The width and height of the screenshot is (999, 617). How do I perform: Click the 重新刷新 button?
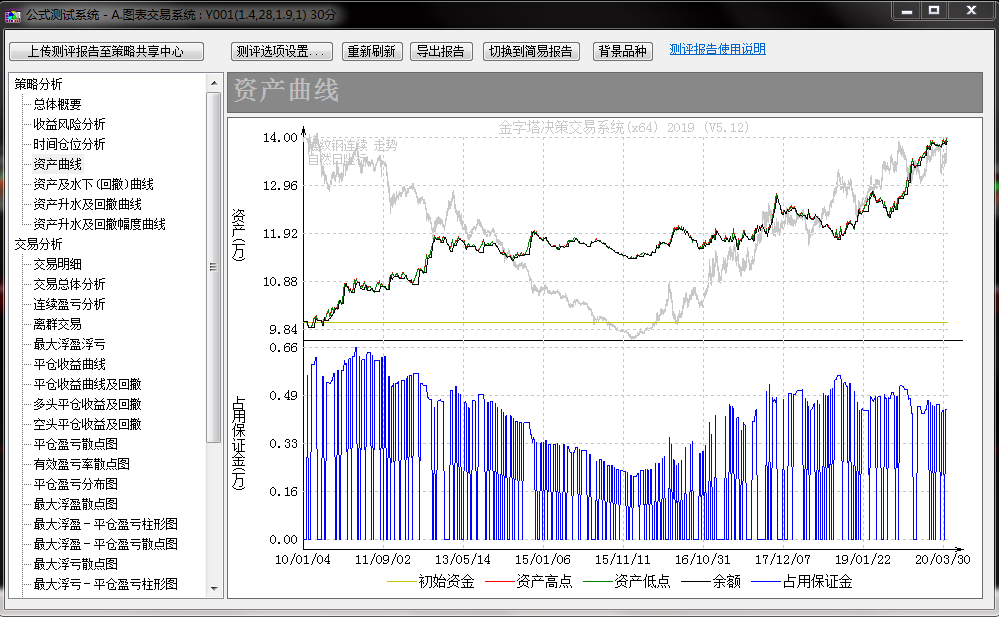(x=372, y=52)
